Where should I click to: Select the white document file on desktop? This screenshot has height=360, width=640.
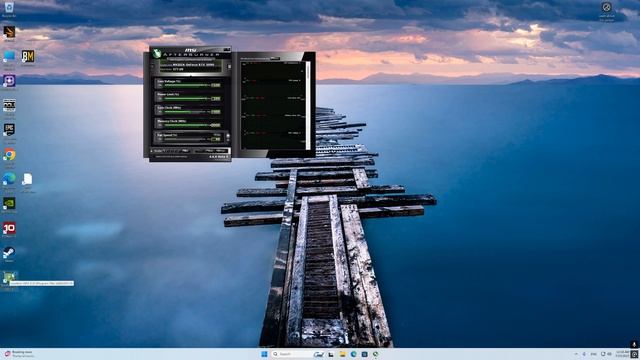point(27,179)
